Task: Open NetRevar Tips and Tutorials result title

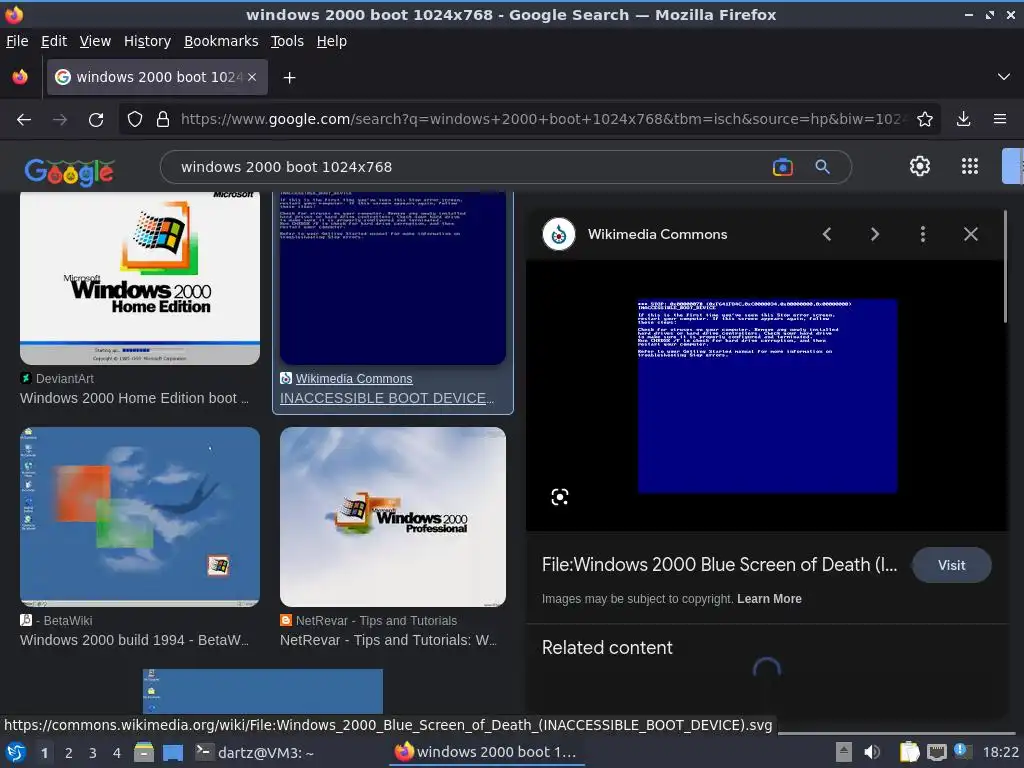Action: 388,640
